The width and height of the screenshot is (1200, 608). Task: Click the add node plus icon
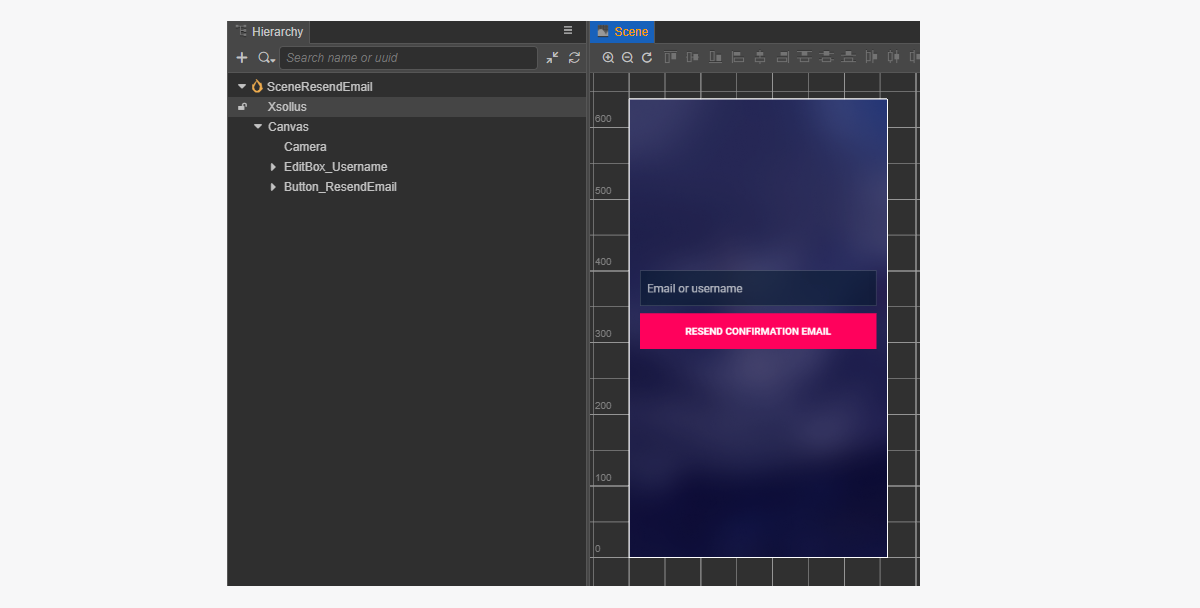241,58
